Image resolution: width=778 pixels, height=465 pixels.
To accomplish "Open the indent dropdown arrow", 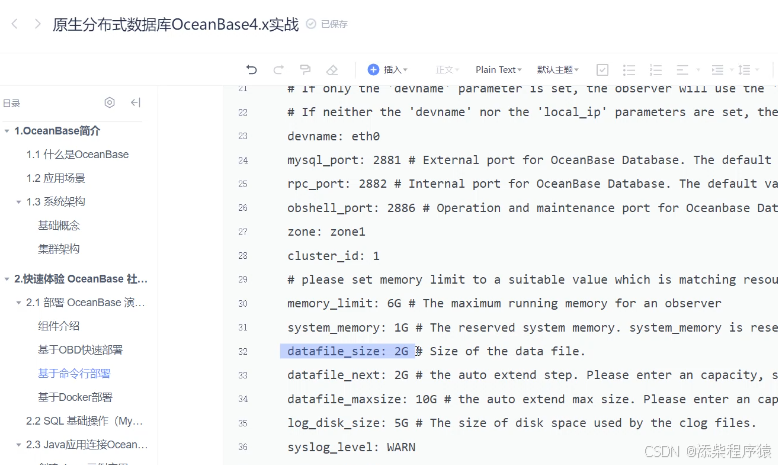I will (x=731, y=70).
